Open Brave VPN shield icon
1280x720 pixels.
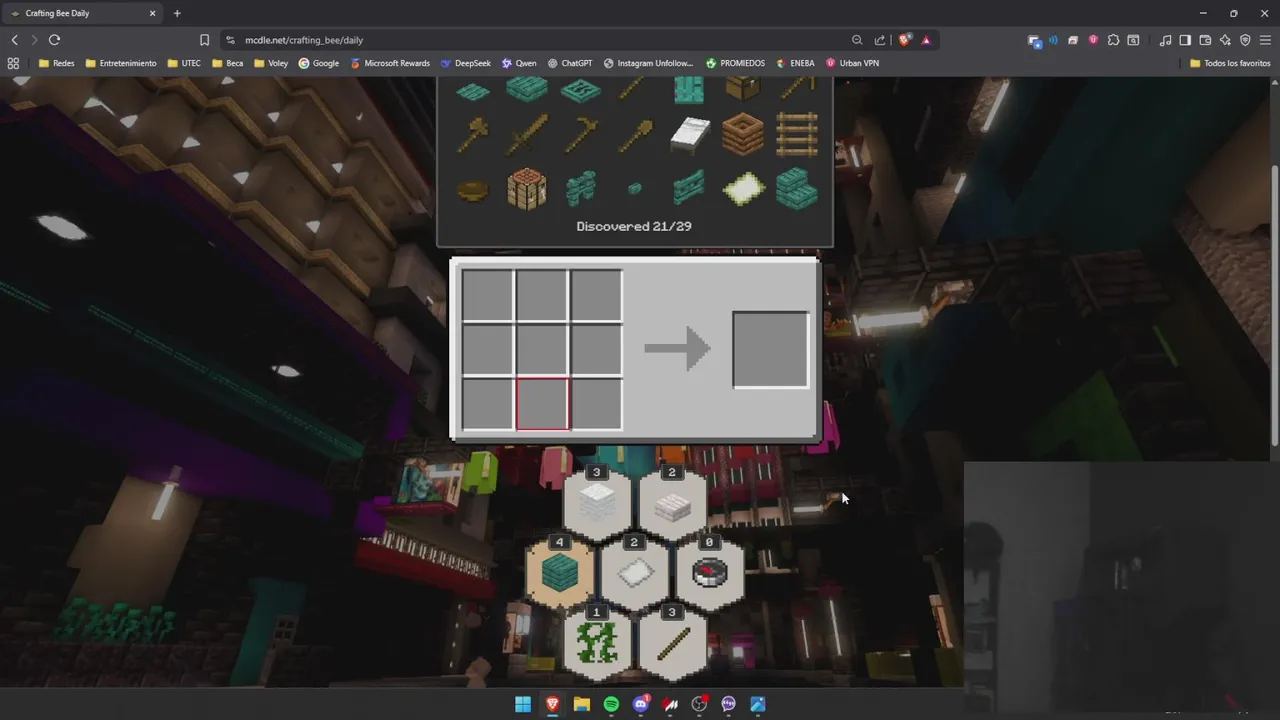(x=1245, y=40)
